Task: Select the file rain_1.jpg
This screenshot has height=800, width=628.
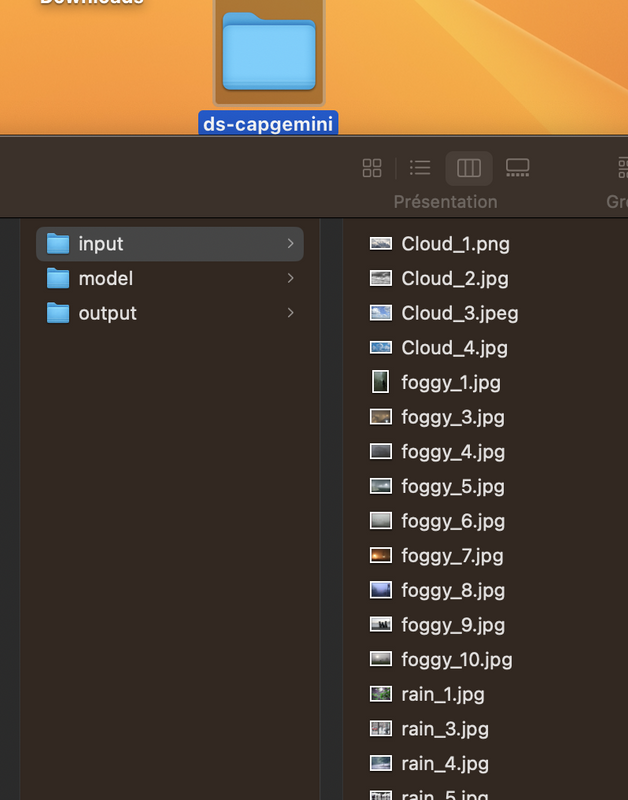Action: coord(444,694)
